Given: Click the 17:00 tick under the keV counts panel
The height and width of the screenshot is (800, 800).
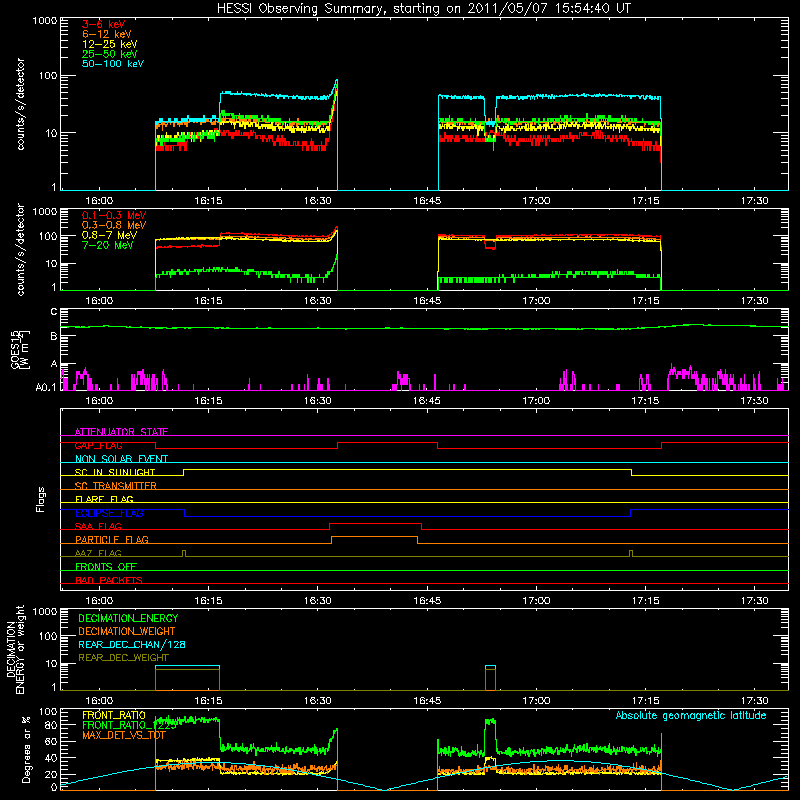Looking at the screenshot, I should pos(536,201).
